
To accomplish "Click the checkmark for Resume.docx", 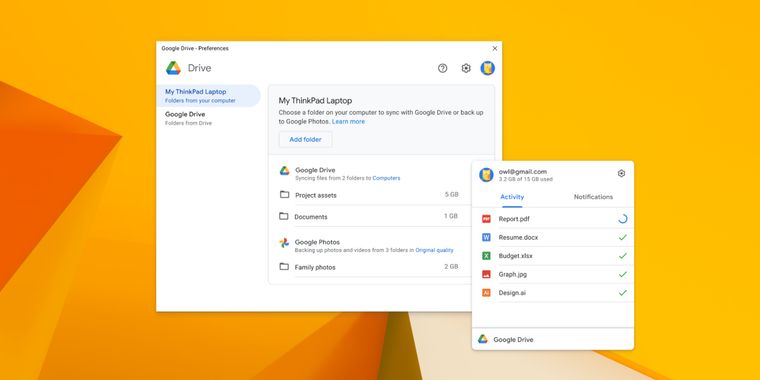I will coord(623,238).
